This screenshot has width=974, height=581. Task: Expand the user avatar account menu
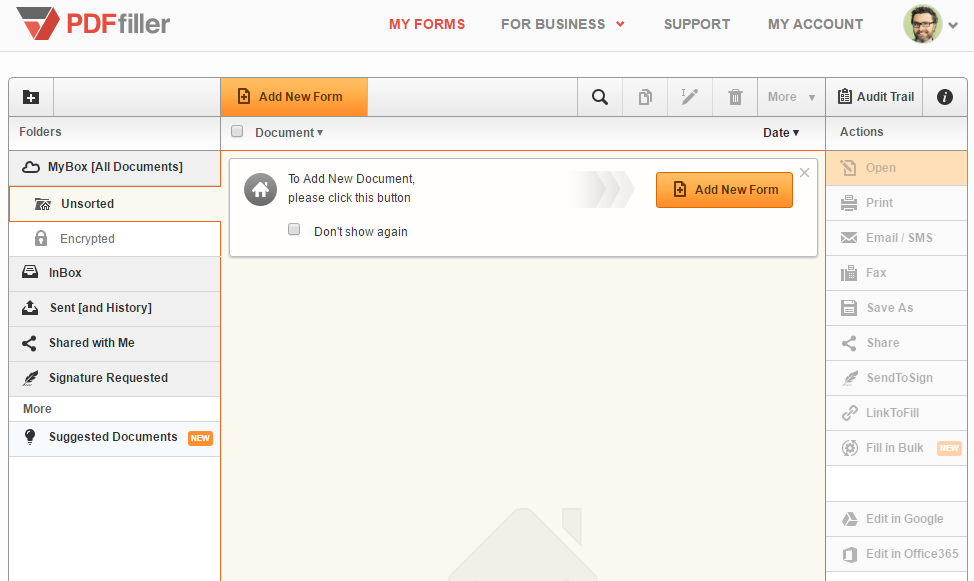(930, 24)
